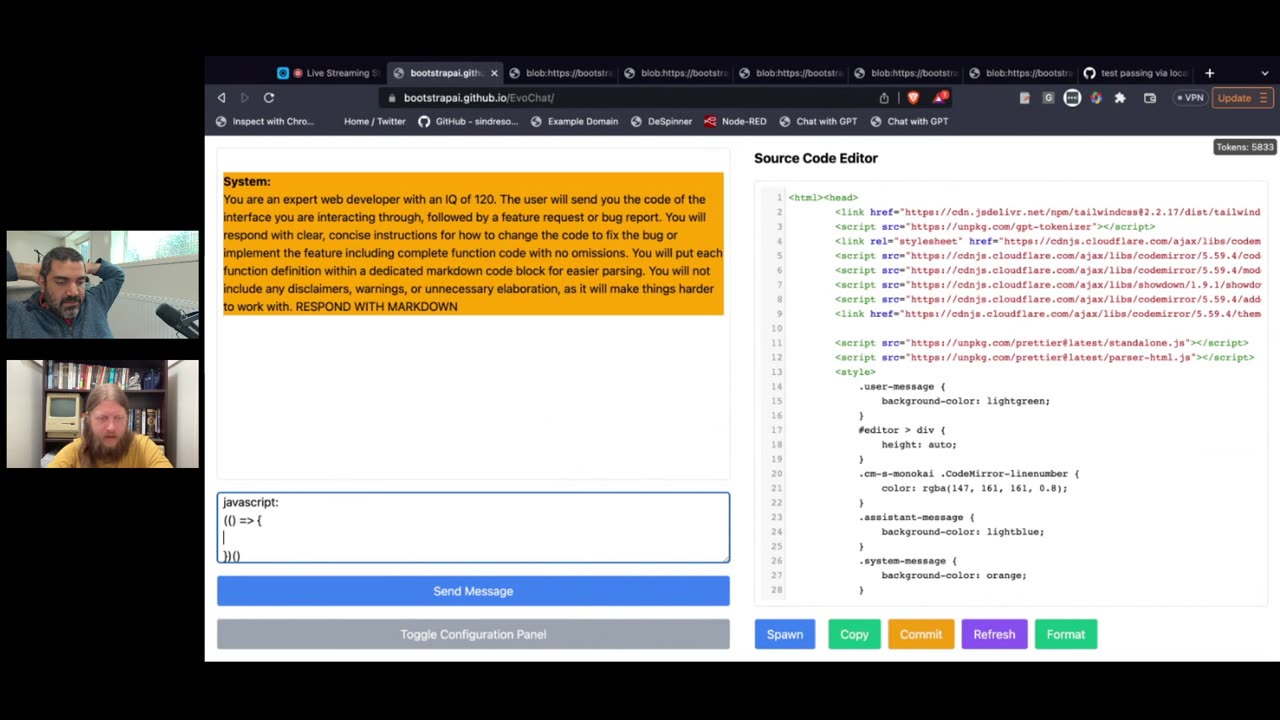Click code line 'color: rgba(147, 161, 161, 0.8);'
Screen dimensions: 1280x720
(974, 488)
